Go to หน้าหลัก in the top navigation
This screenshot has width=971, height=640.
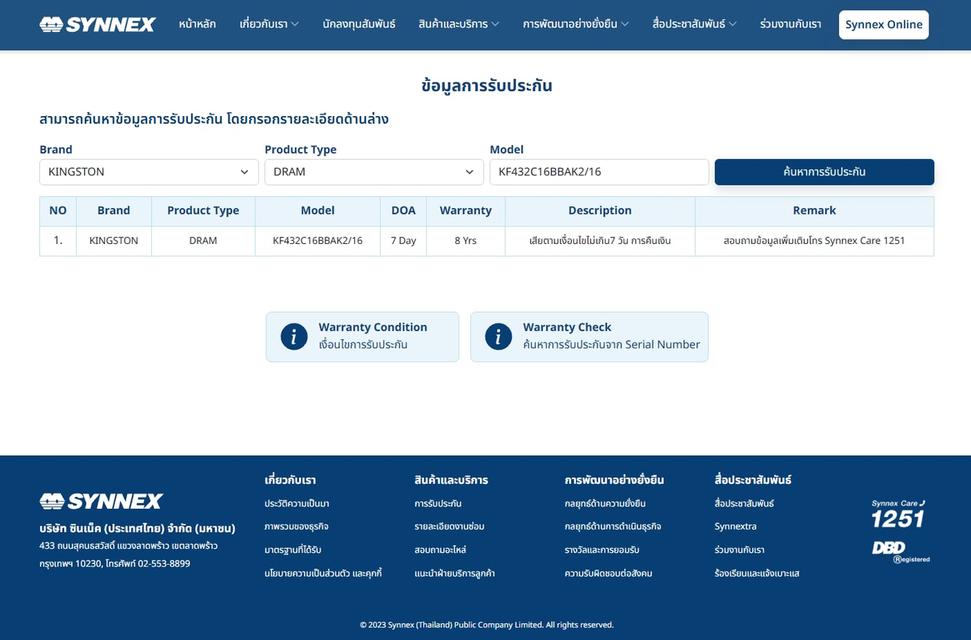(197, 24)
